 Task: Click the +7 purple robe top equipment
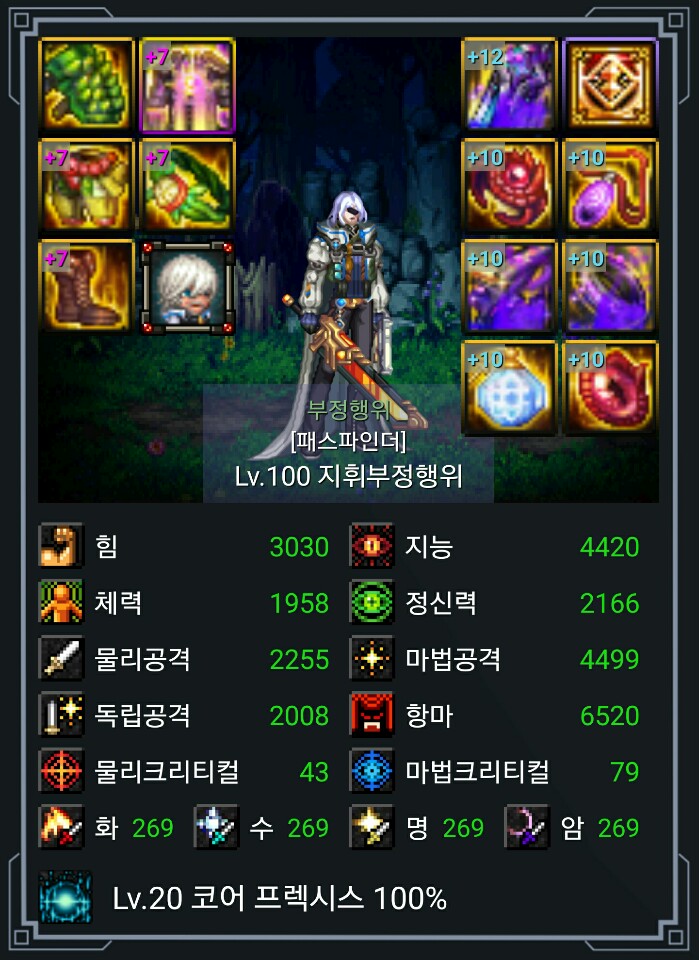tap(187, 84)
